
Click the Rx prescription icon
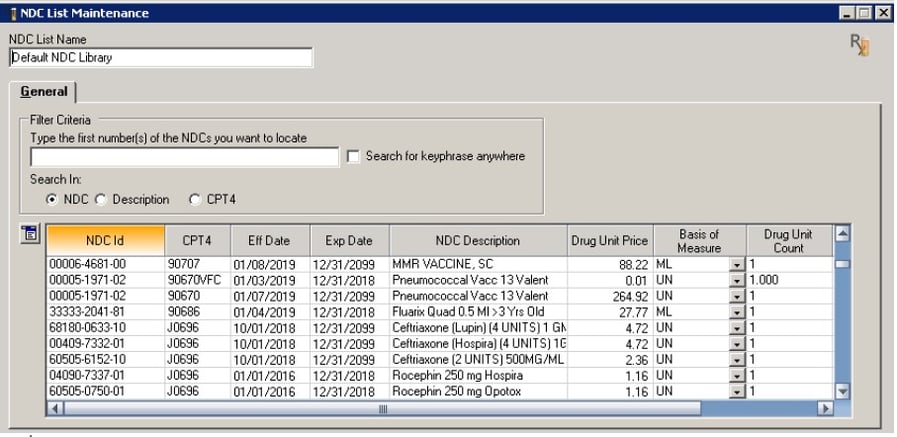858,45
